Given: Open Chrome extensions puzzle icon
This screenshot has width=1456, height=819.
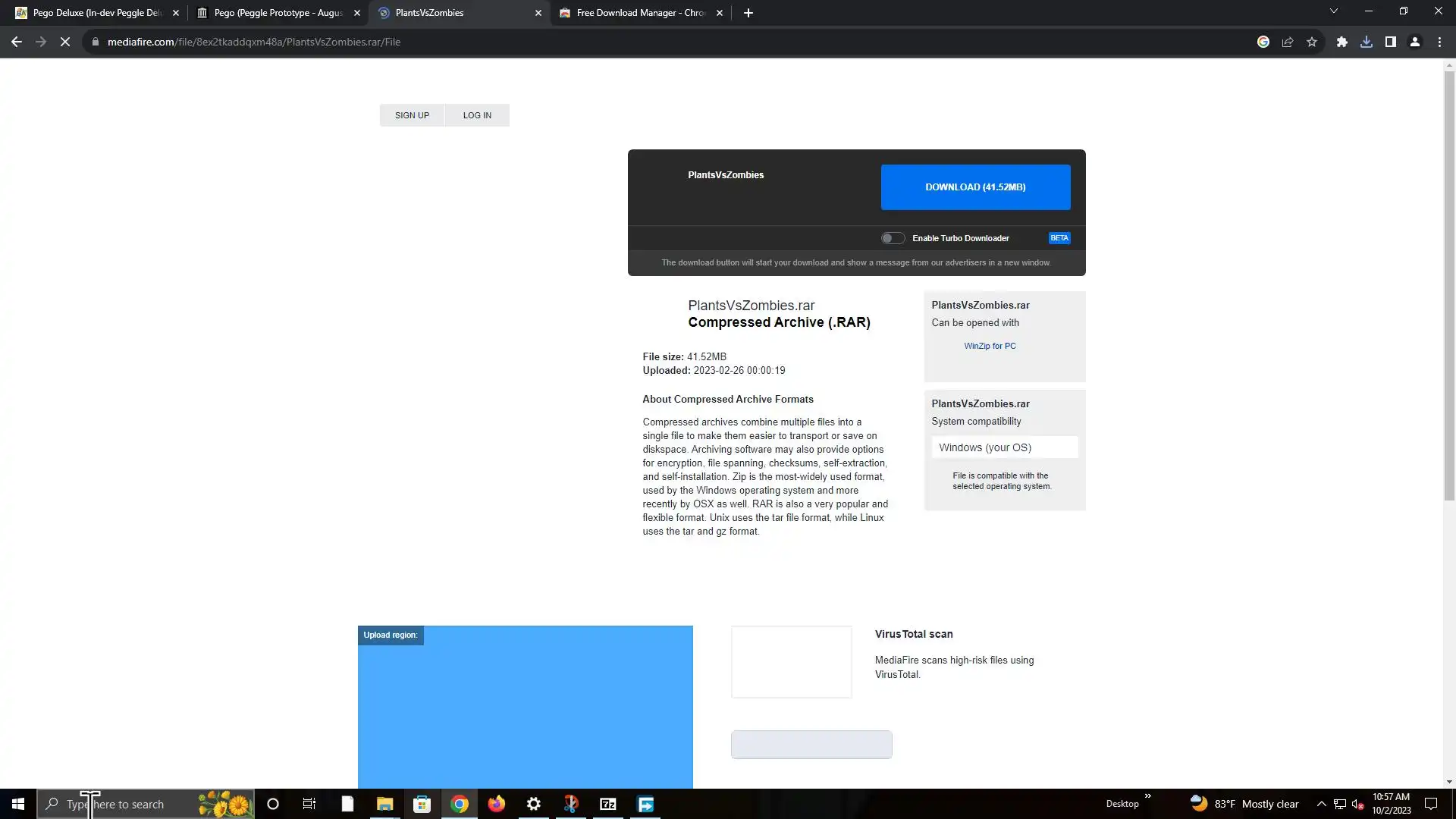Looking at the screenshot, I should [1341, 42].
